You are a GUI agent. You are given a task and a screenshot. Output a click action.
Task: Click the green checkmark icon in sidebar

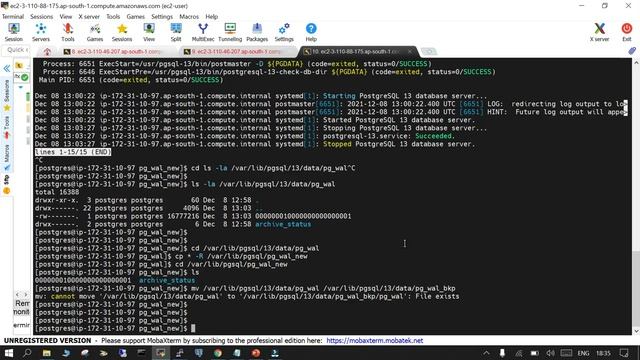click(25, 77)
